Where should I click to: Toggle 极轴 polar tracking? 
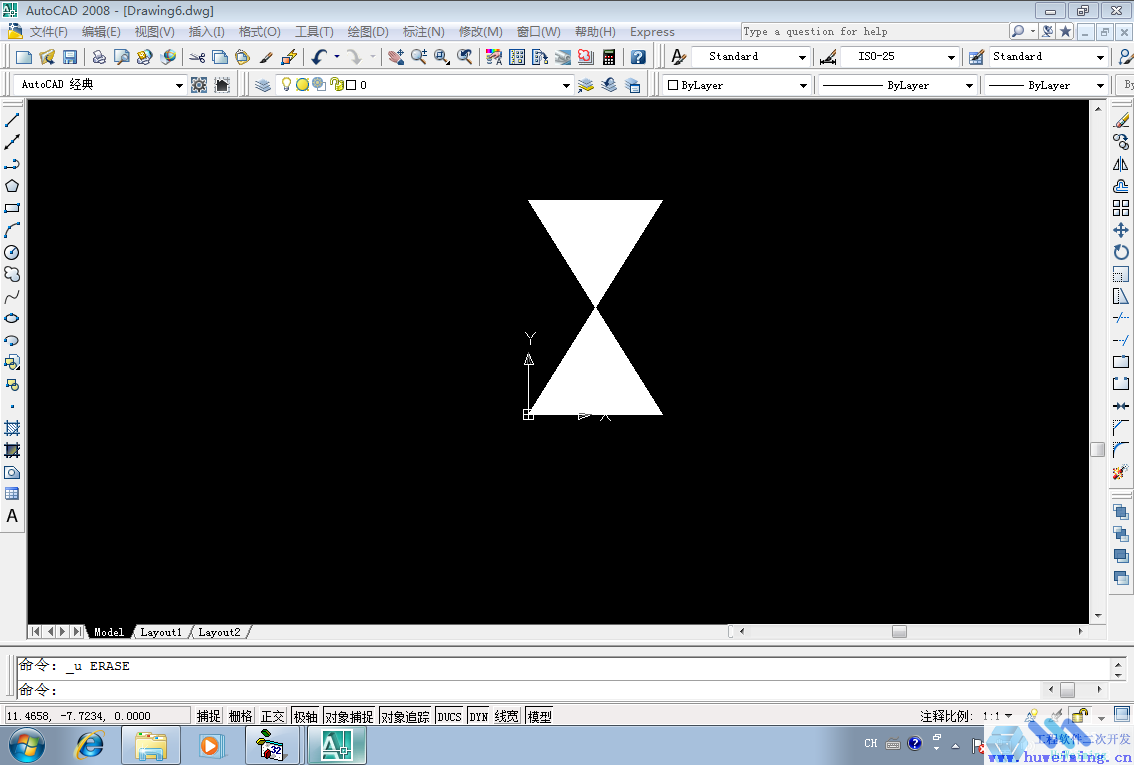pyautogui.click(x=305, y=716)
